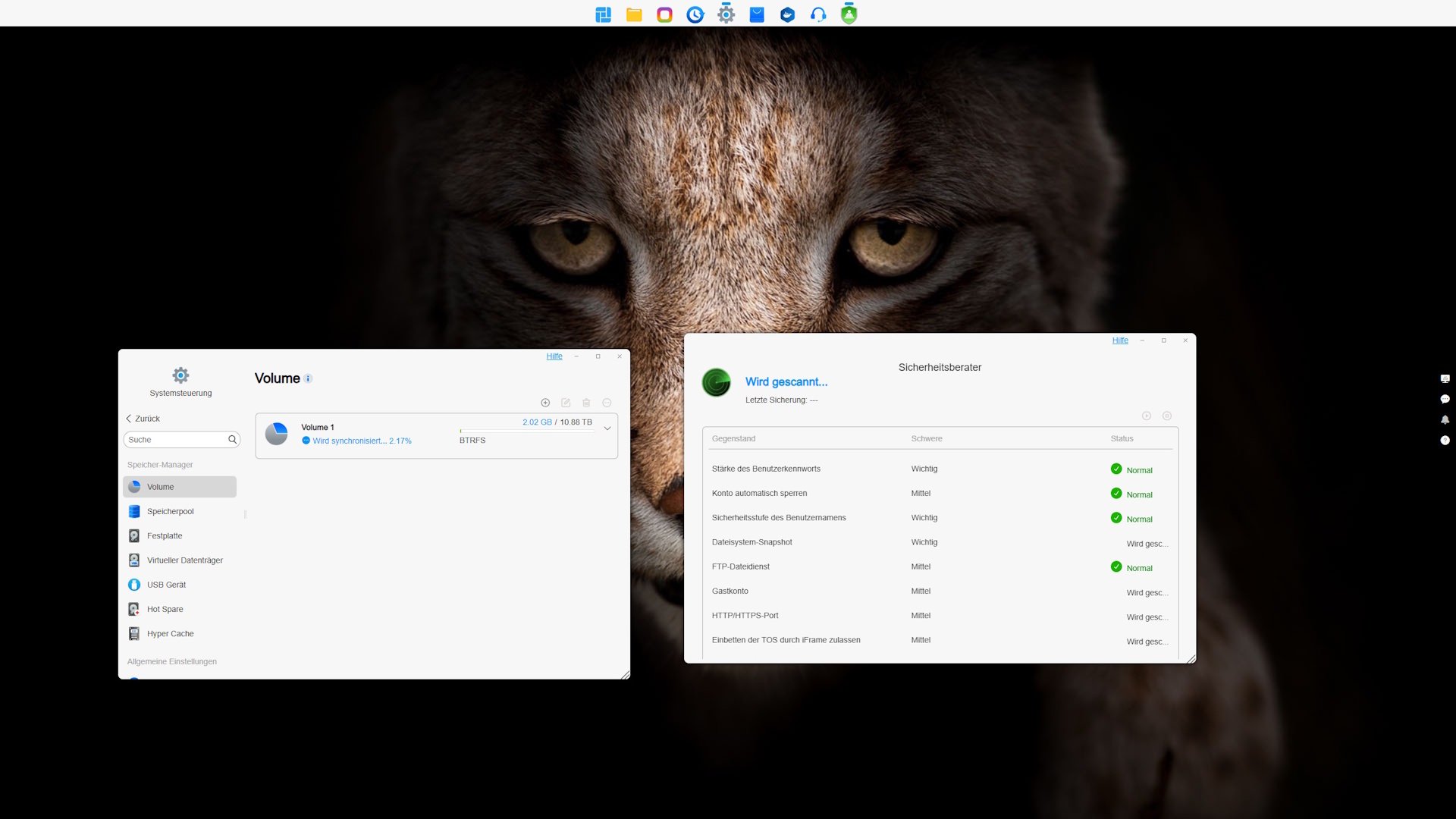Toggle Gastkonto security check item

tap(730, 590)
